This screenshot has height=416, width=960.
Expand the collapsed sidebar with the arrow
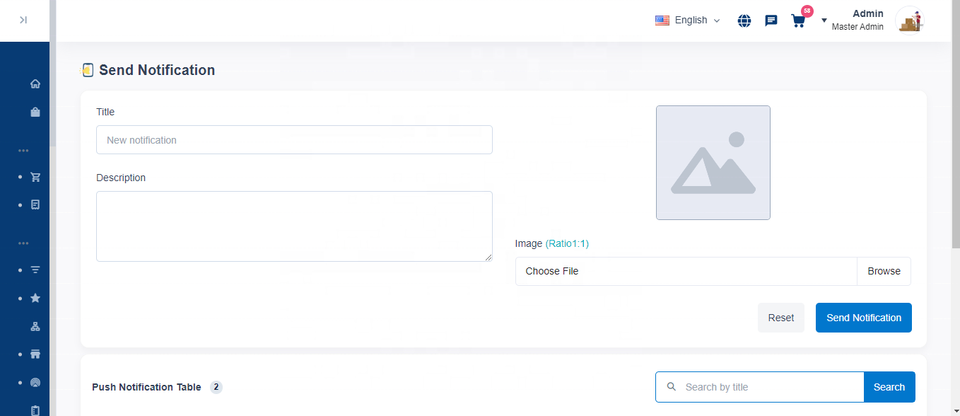coord(24,20)
